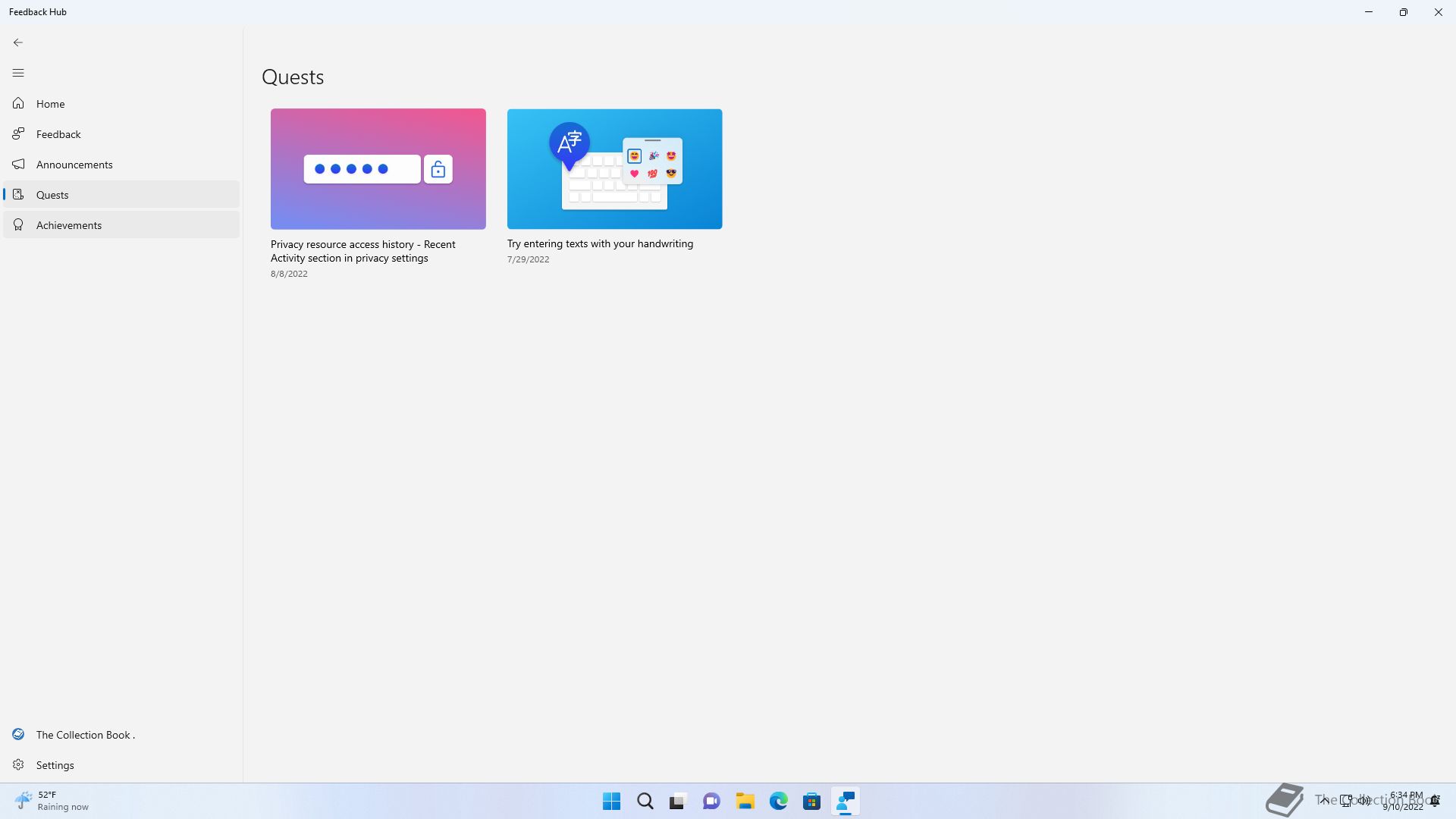
Task: Click the Announcements megaphone icon
Action: point(18,164)
